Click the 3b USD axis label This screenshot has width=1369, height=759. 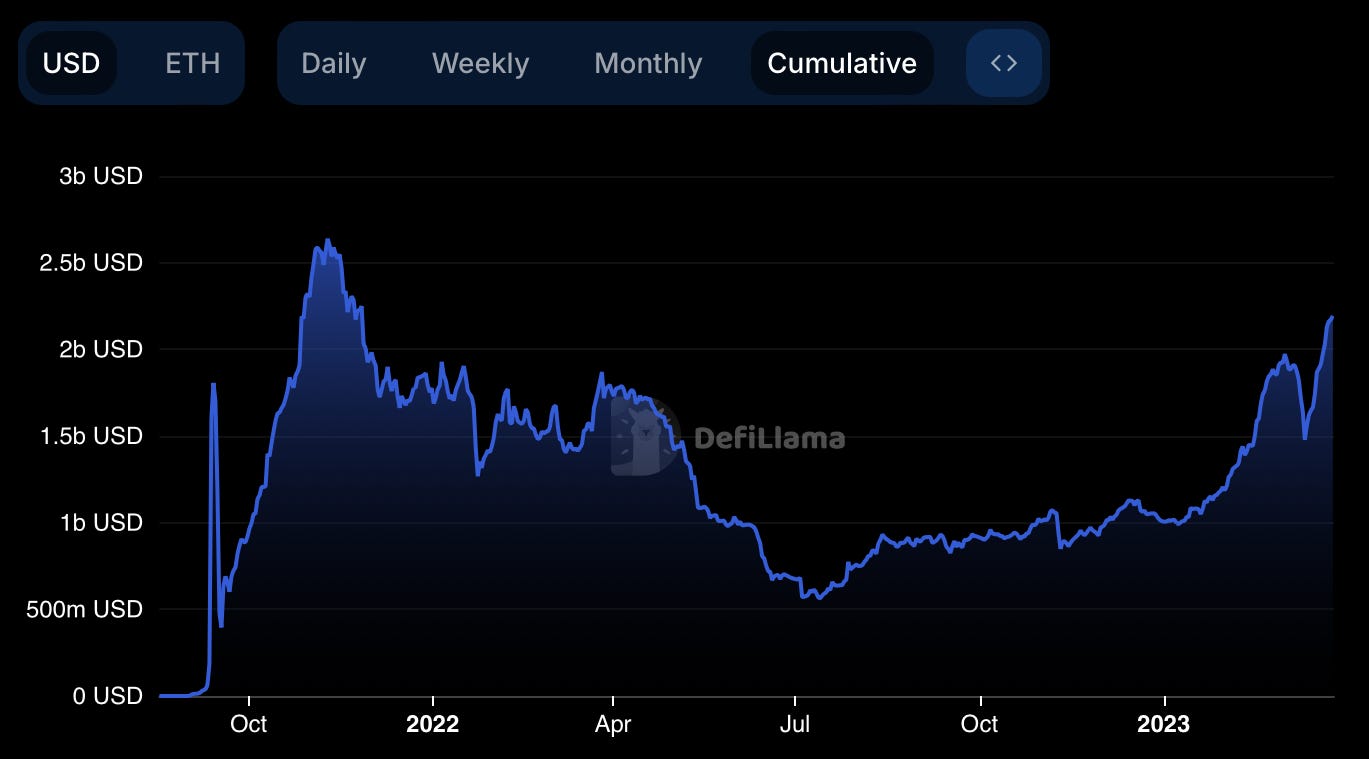click(101, 176)
